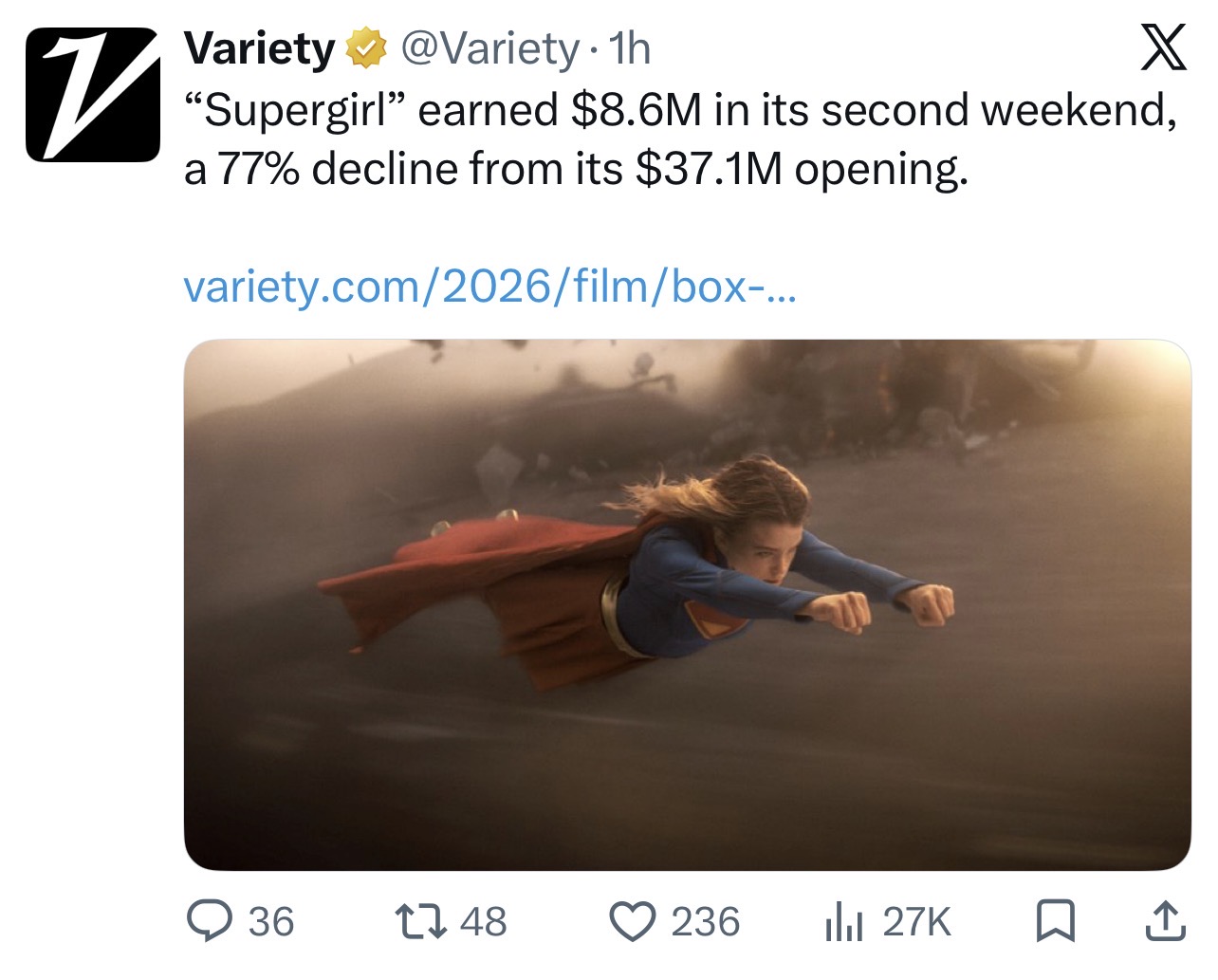Click the 236 likes count
This screenshot has height=980, width=1218.
coord(706,922)
